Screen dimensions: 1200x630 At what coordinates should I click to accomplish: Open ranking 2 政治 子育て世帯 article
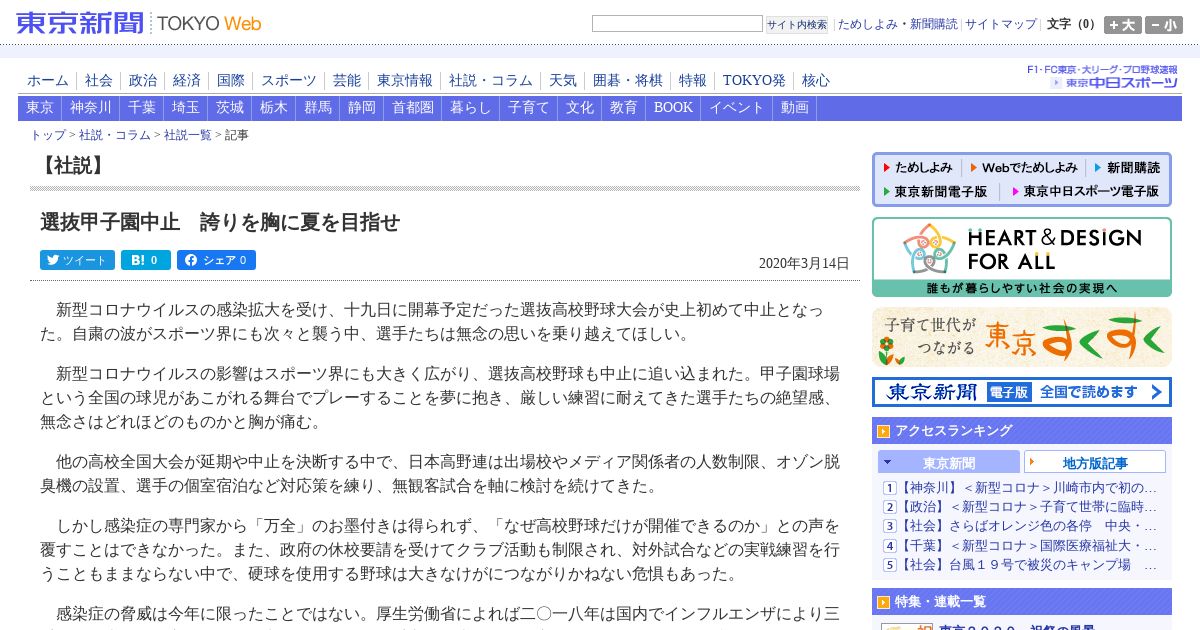click(x=1028, y=507)
